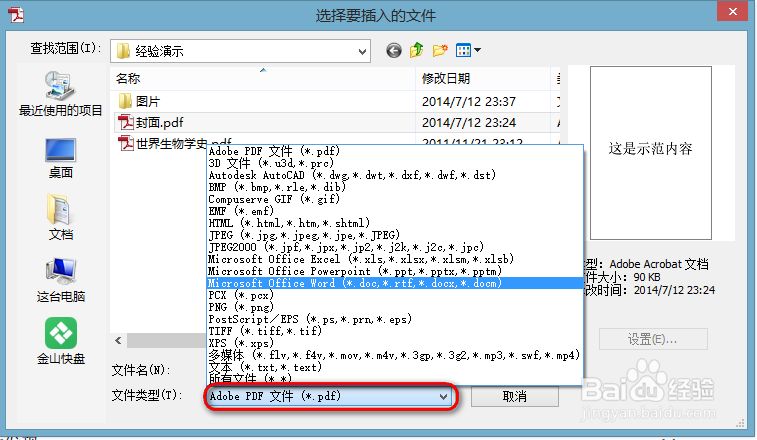Viewport: 757px width, 440px height.
Task: Click the 取消 button
Action: pos(515,397)
